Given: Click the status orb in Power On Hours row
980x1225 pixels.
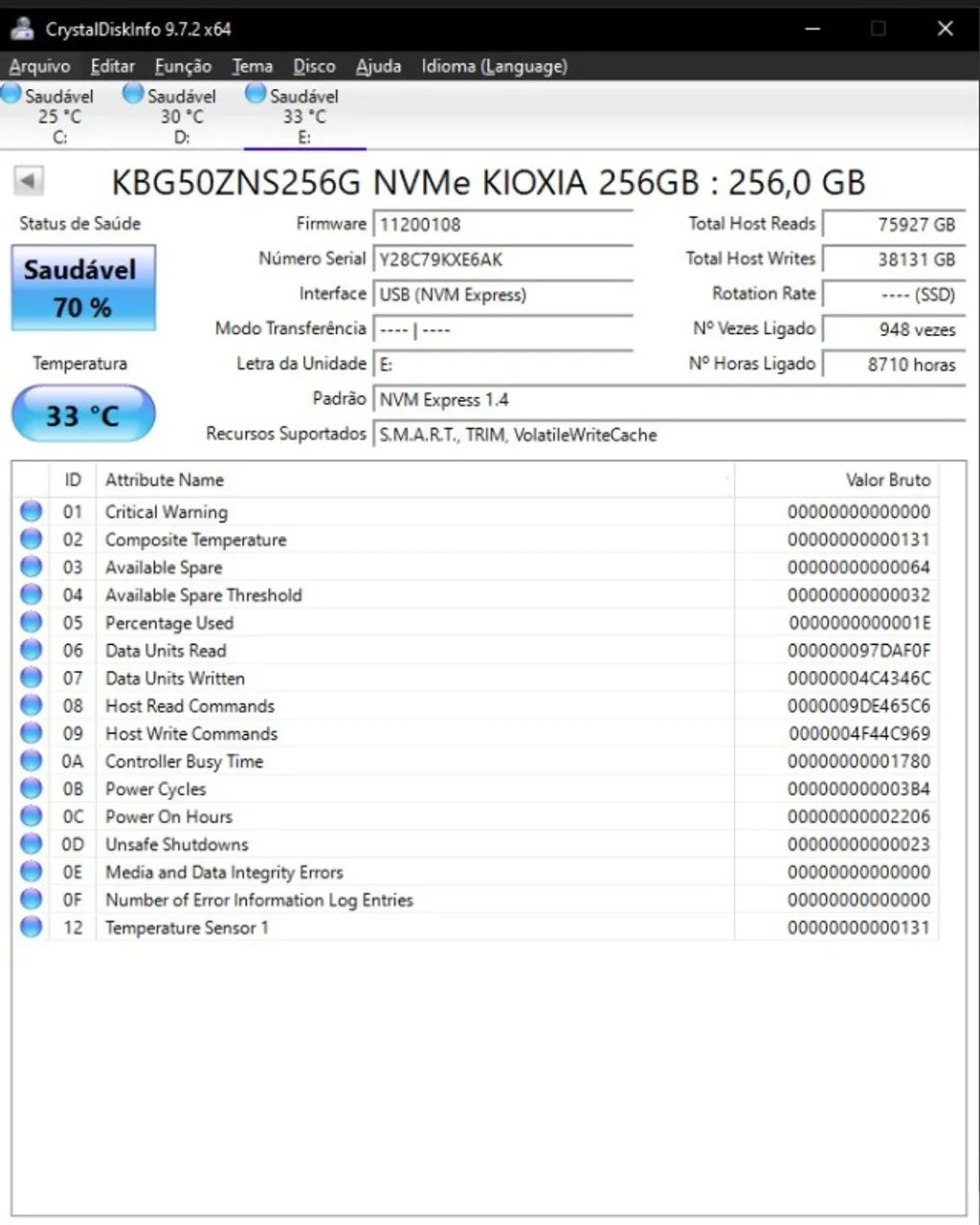Looking at the screenshot, I should pyautogui.click(x=32, y=816).
